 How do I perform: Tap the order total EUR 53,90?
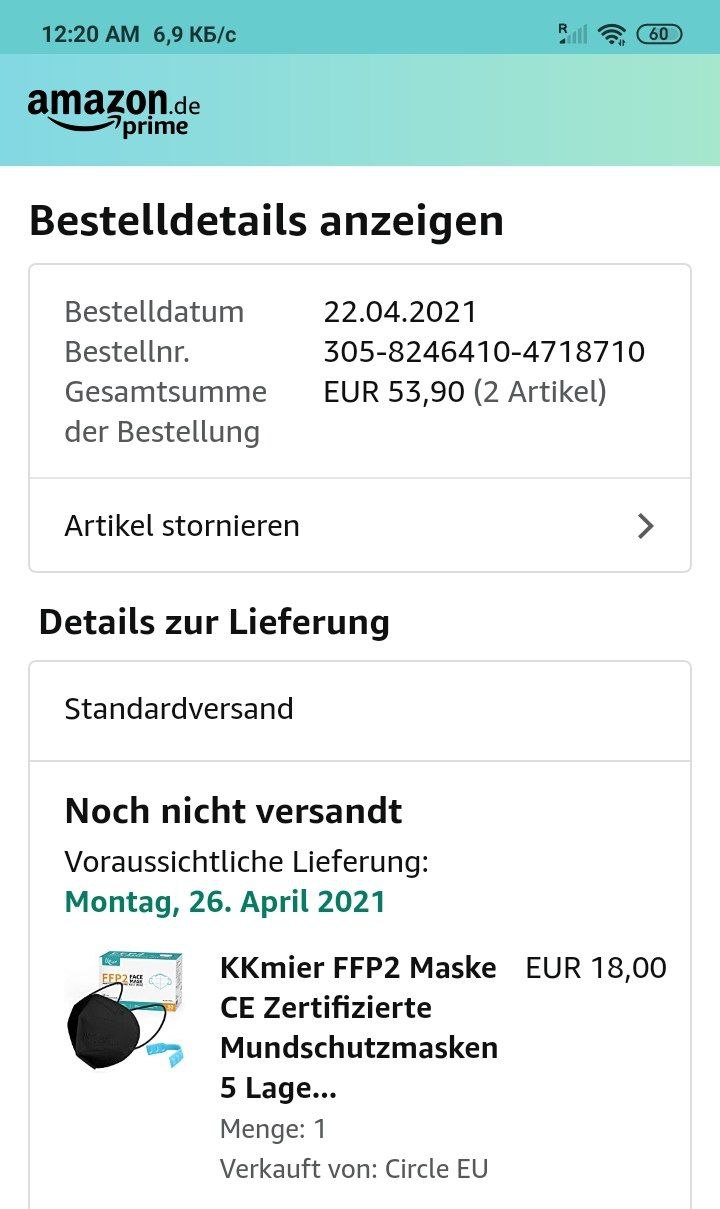[x=394, y=392]
